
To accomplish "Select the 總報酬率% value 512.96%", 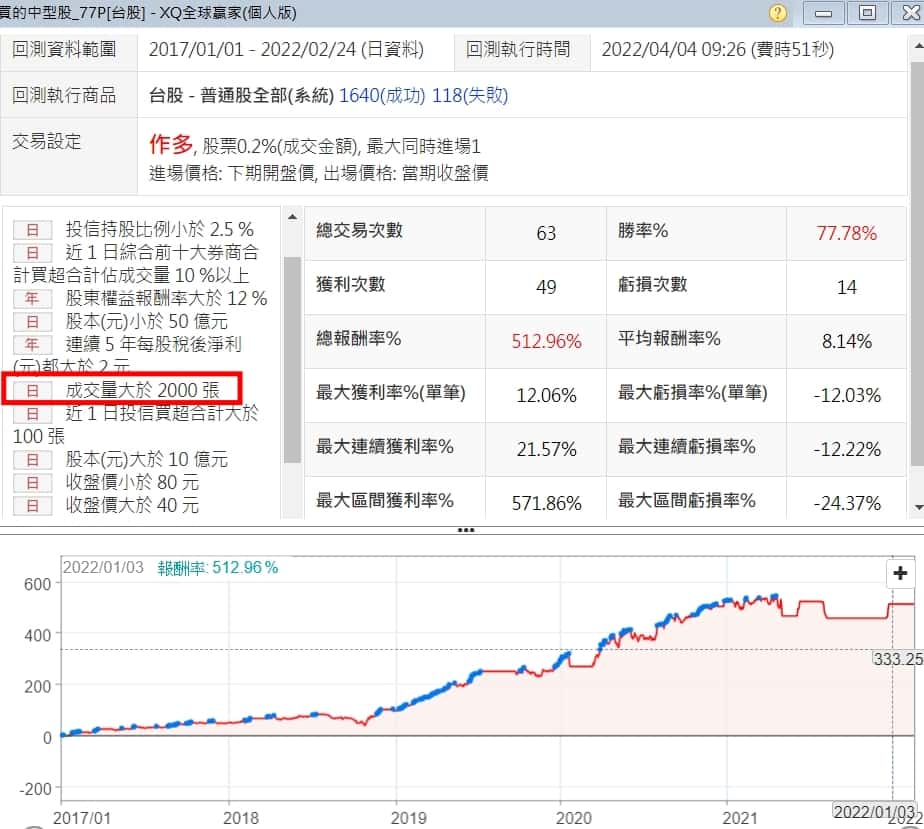I will [x=546, y=341].
